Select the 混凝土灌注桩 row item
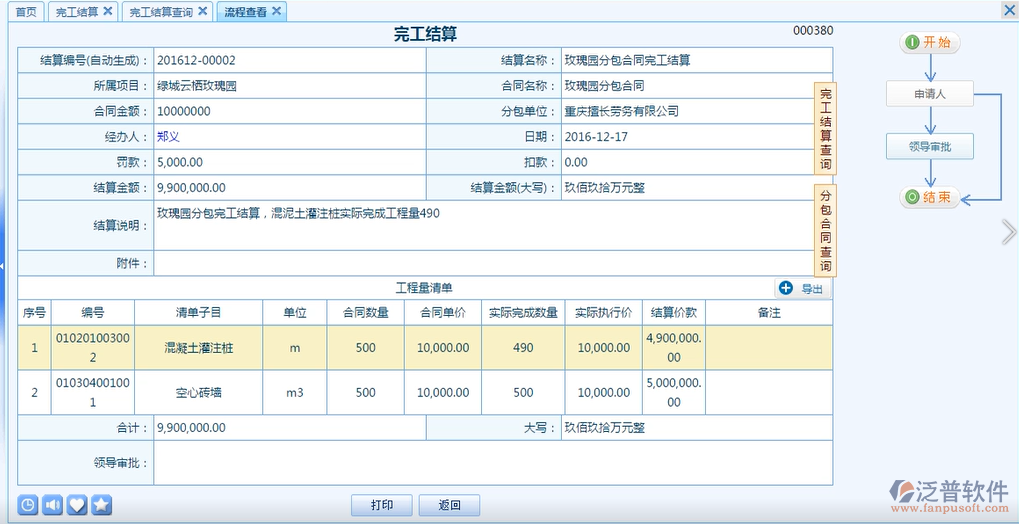Screen dimensions: 1019x524 coord(198,348)
